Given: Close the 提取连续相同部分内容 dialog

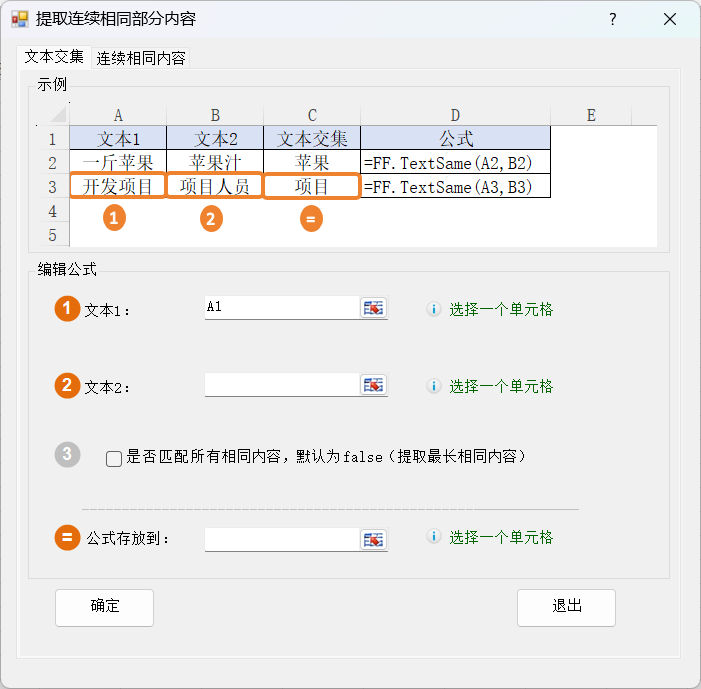Looking at the screenshot, I should (x=670, y=19).
